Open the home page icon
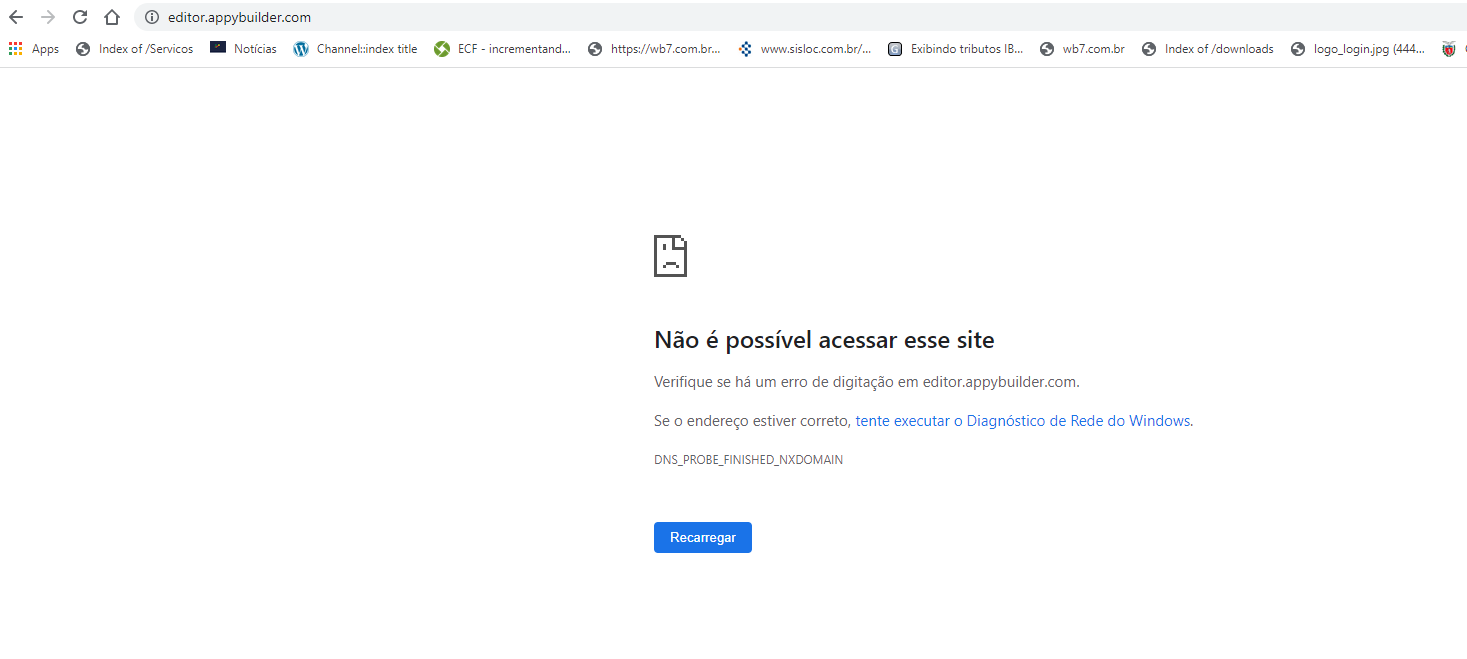Screen dimensions: 1467x659 [x=112, y=17]
